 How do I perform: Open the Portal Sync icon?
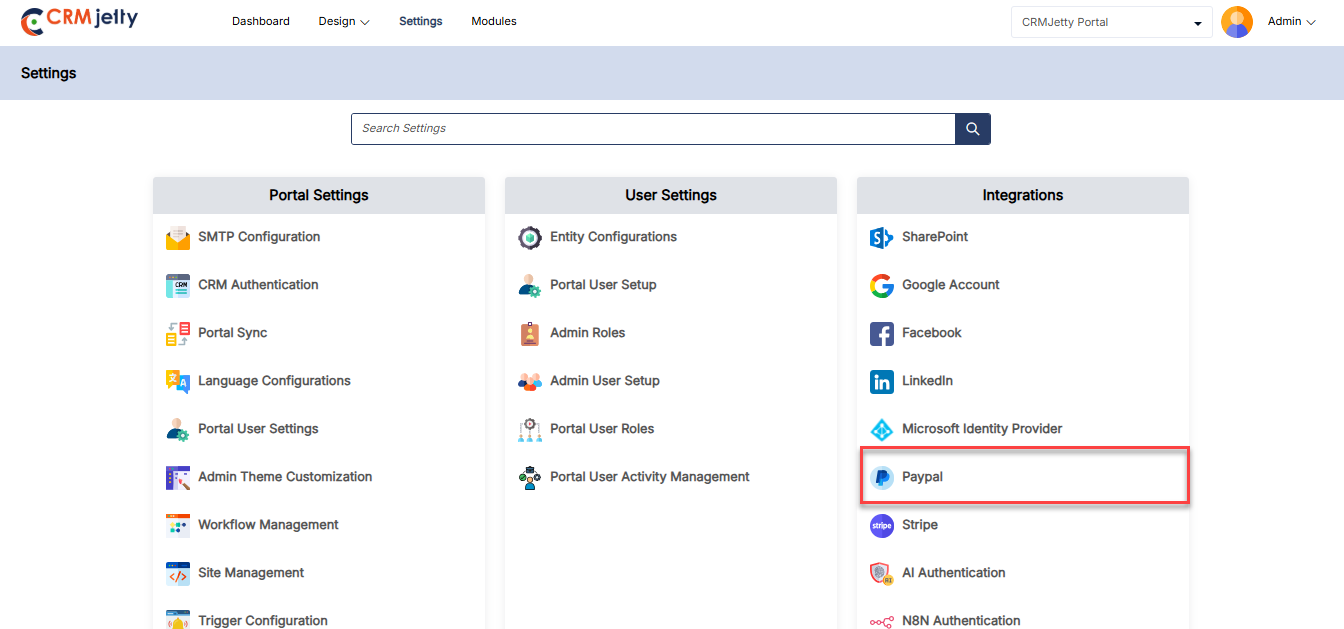point(178,333)
